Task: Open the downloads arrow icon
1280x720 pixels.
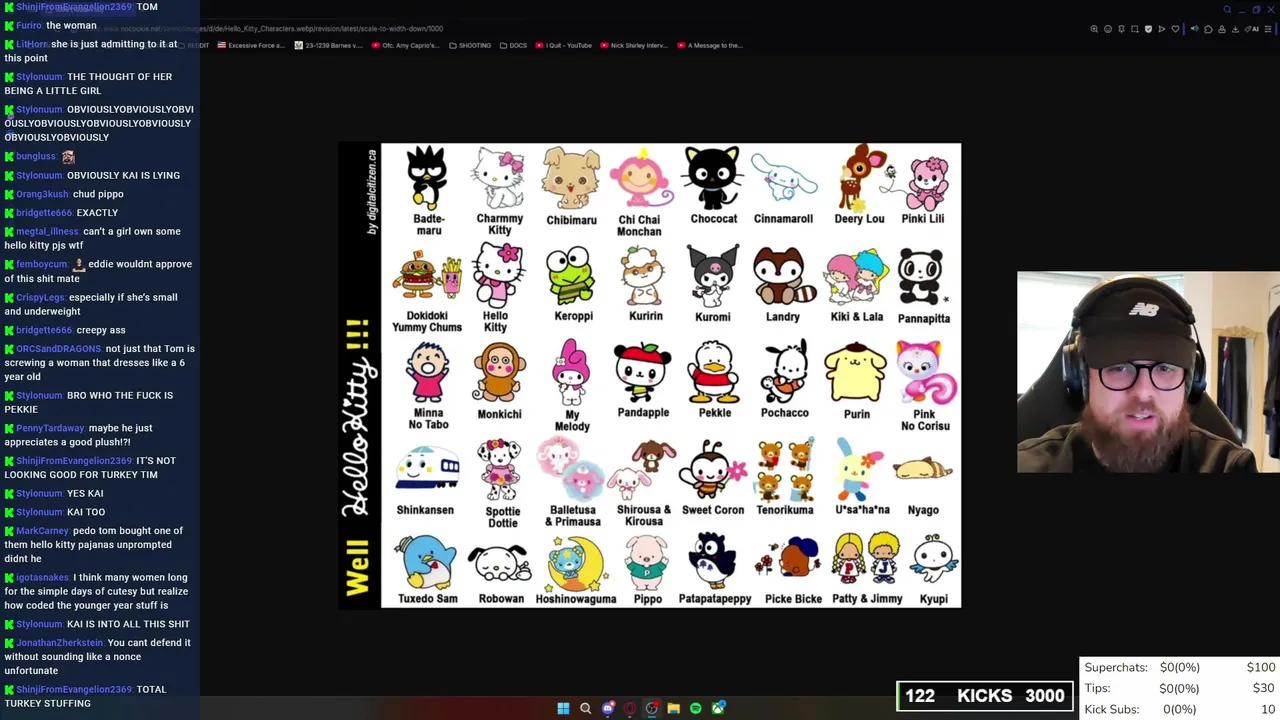Action: click(x=1235, y=29)
